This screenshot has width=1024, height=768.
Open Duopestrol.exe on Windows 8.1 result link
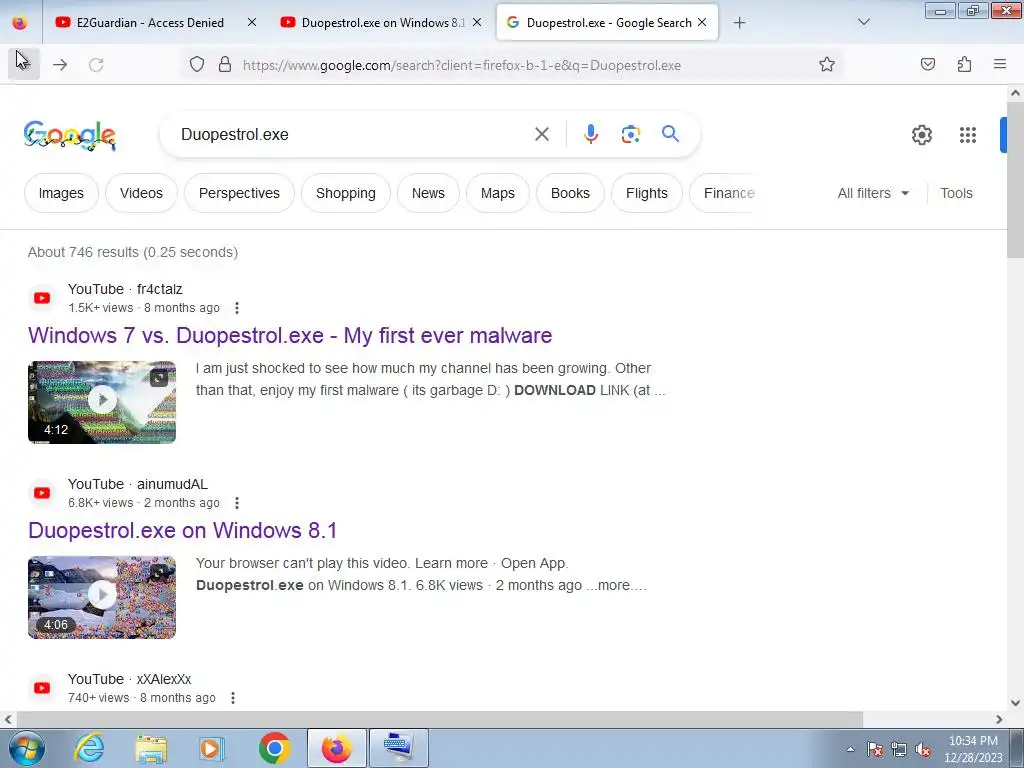pyautogui.click(x=183, y=530)
